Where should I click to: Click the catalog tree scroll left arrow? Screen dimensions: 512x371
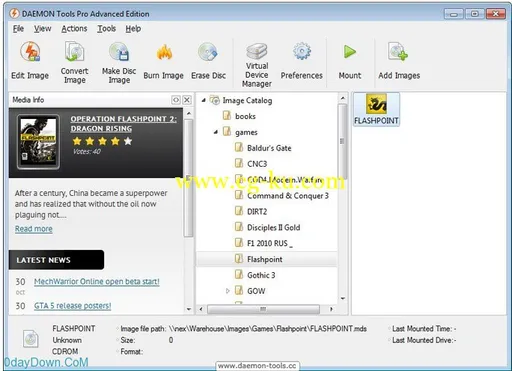[x=201, y=309]
